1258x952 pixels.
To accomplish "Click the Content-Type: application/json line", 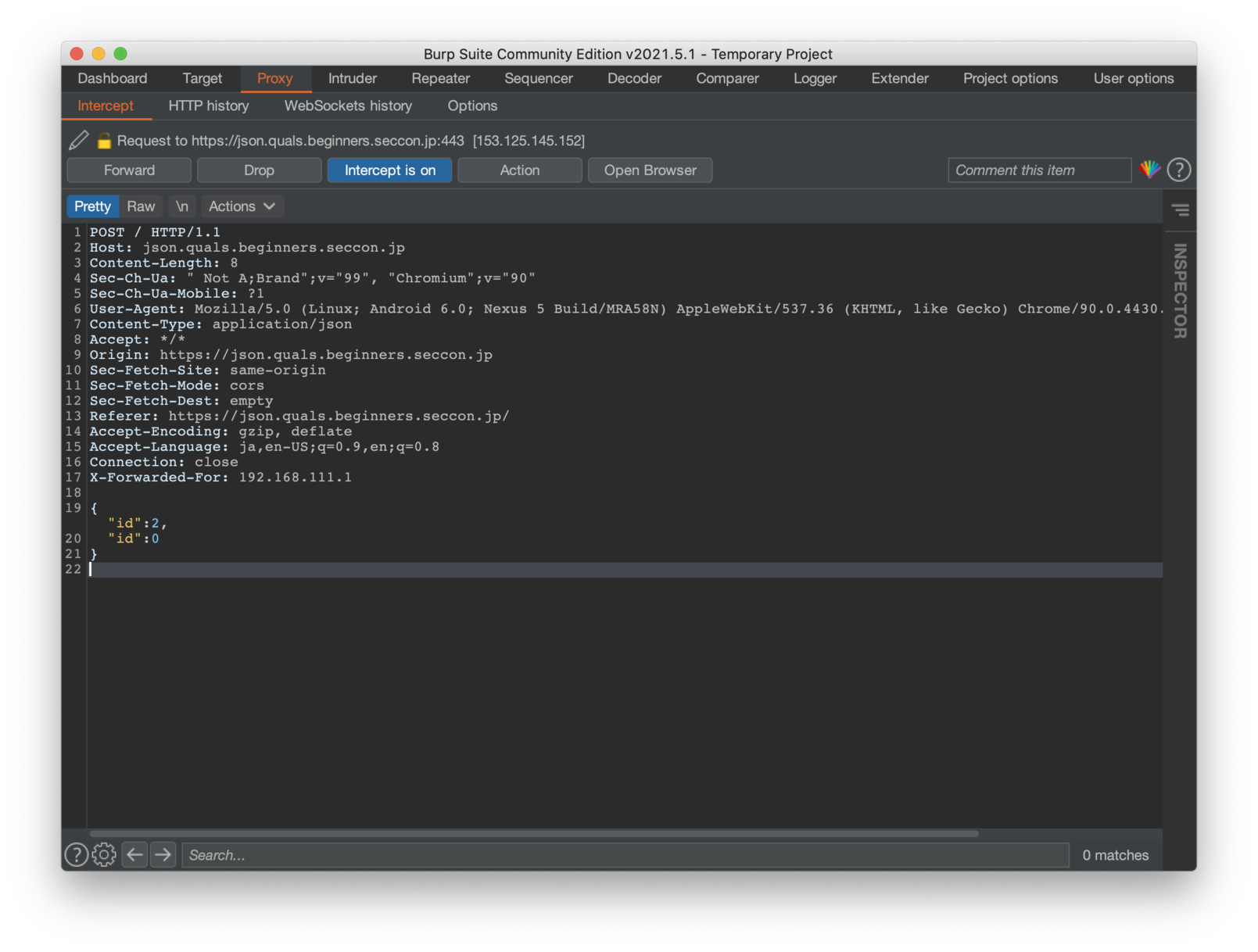I will [220, 324].
